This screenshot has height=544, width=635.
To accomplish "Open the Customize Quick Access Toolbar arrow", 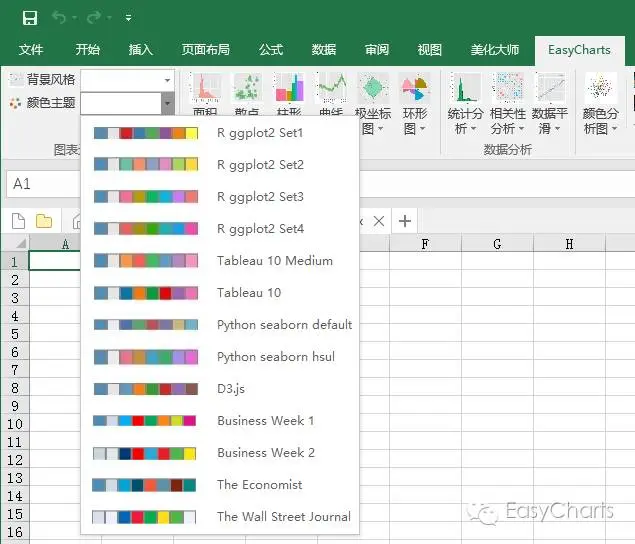I will pos(128,18).
